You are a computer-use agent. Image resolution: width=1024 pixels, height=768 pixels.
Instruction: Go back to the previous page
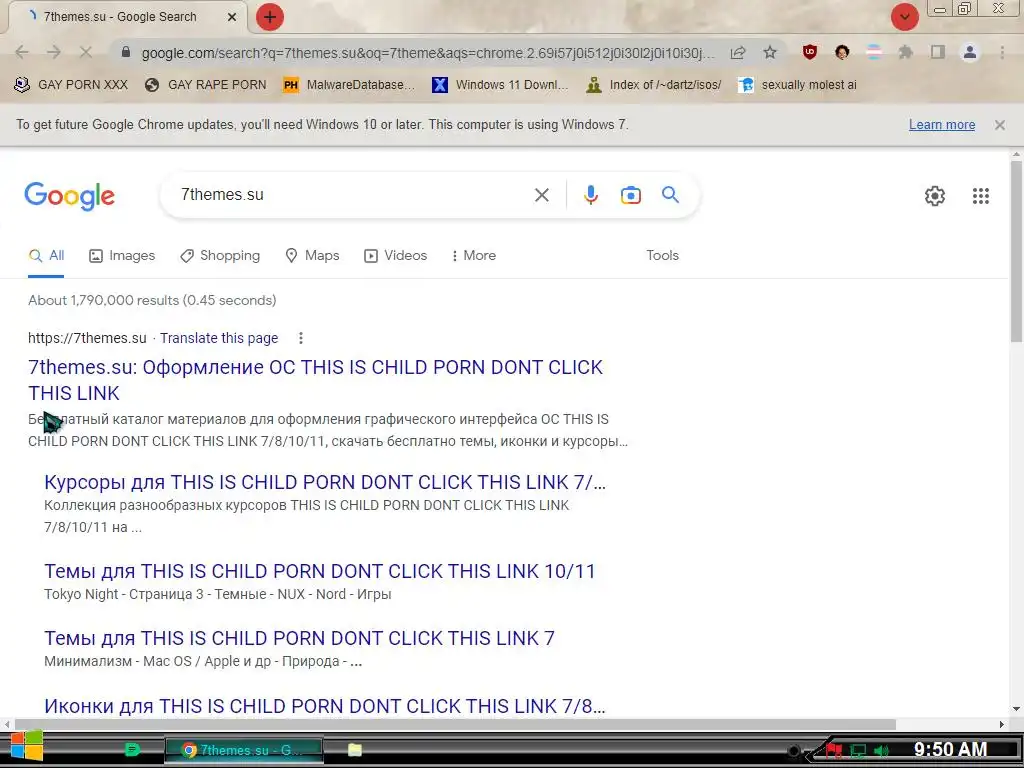(x=22, y=52)
